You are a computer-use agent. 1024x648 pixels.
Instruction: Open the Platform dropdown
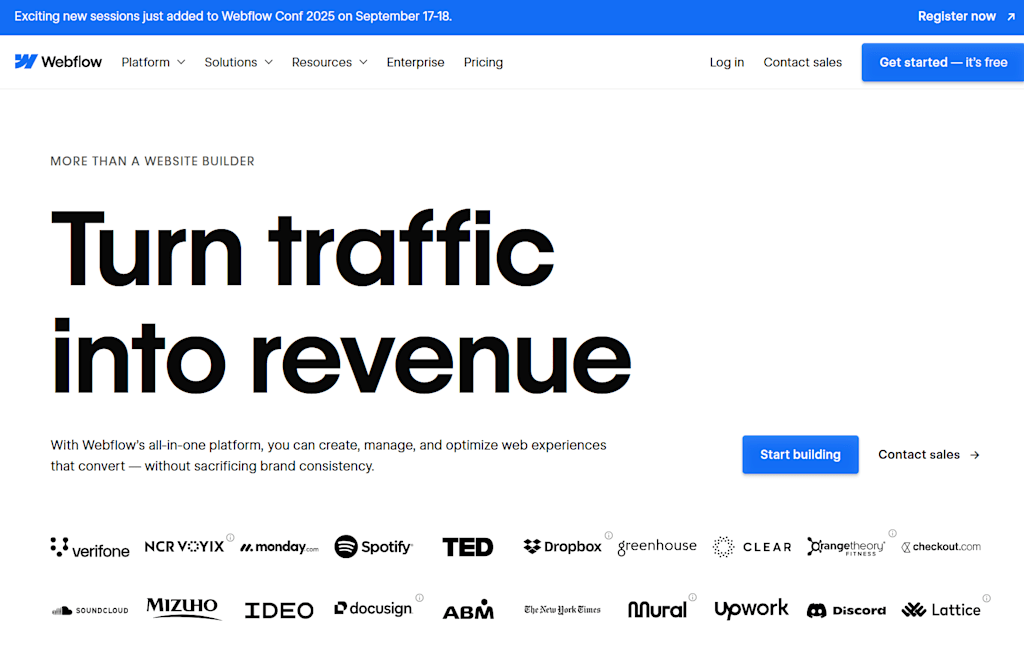[152, 62]
